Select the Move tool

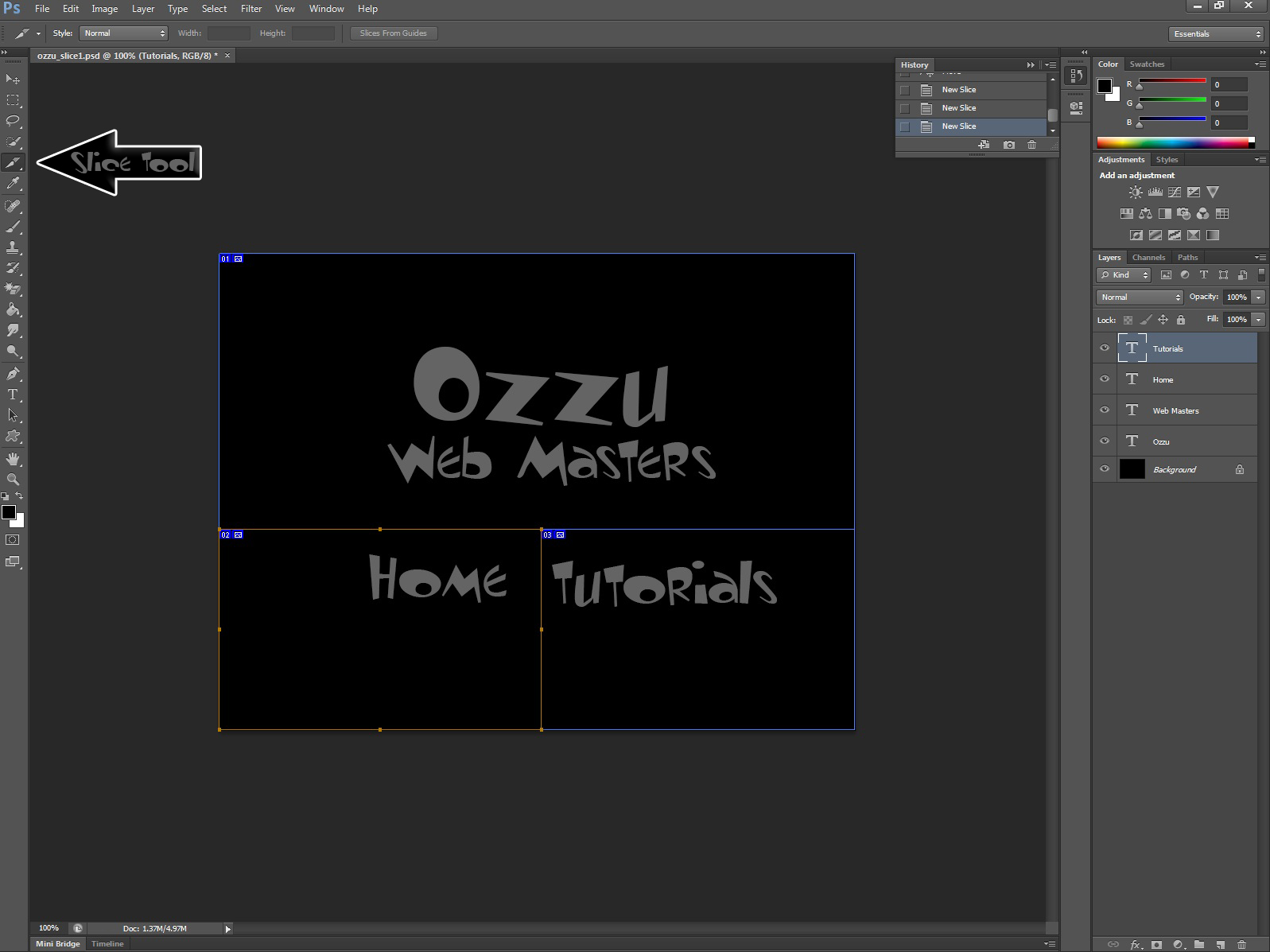(13, 79)
